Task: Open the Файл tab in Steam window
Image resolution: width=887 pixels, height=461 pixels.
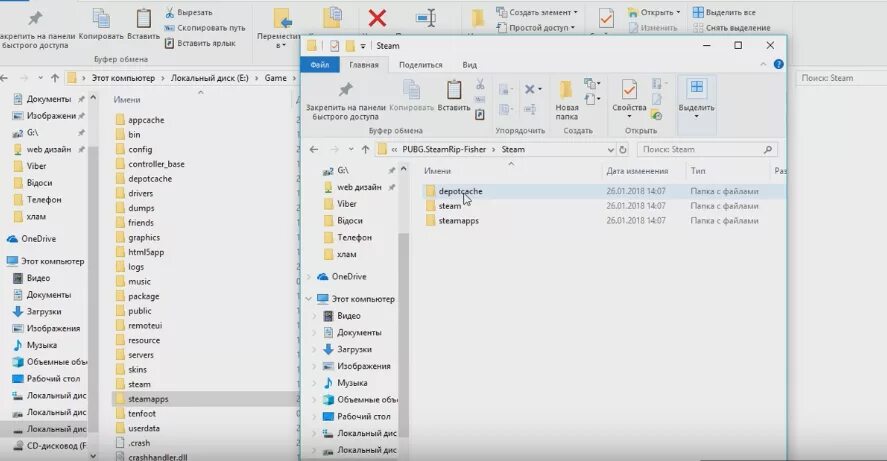Action: coord(320,64)
